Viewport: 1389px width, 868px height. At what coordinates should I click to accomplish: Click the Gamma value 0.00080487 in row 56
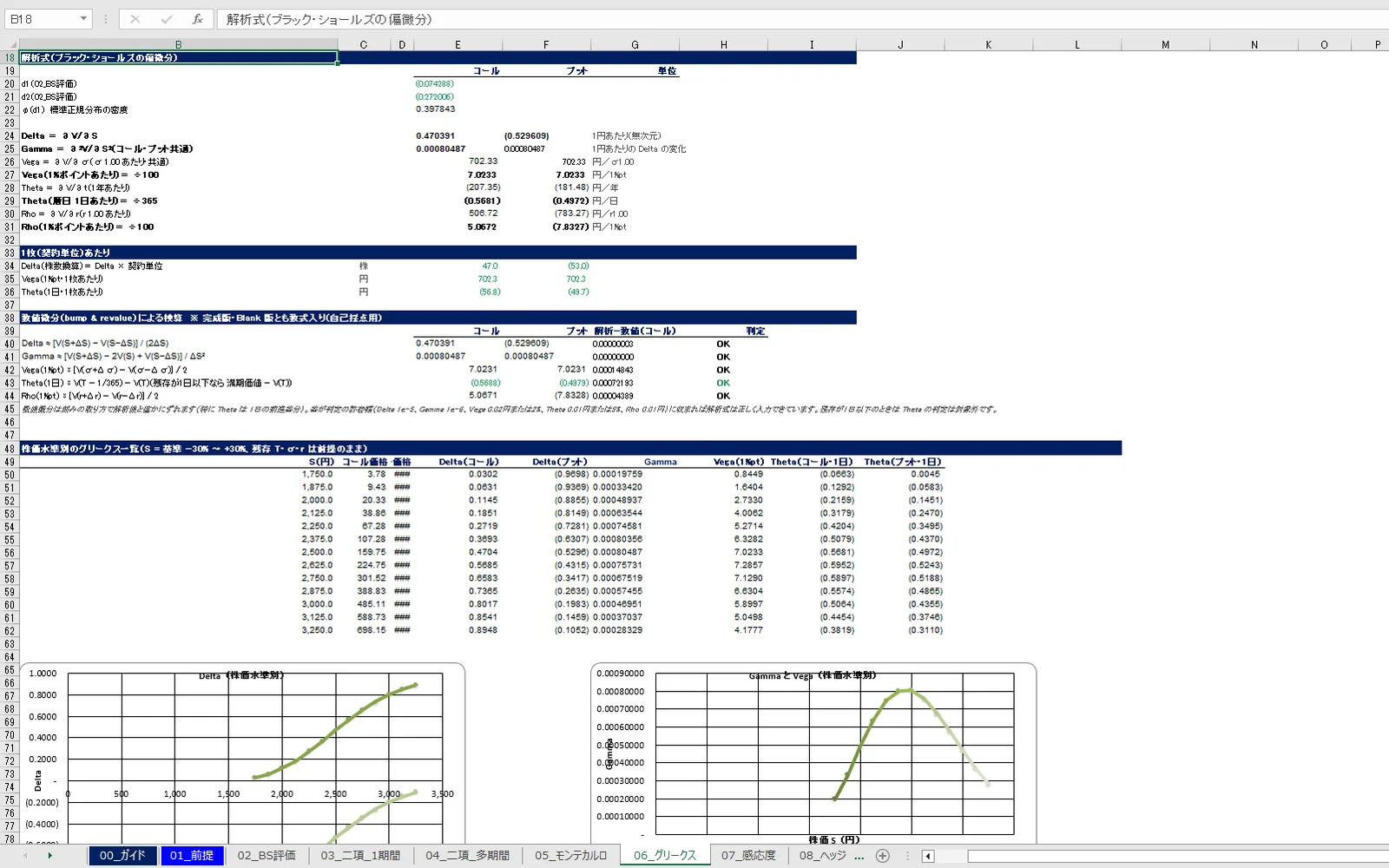(x=618, y=552)
